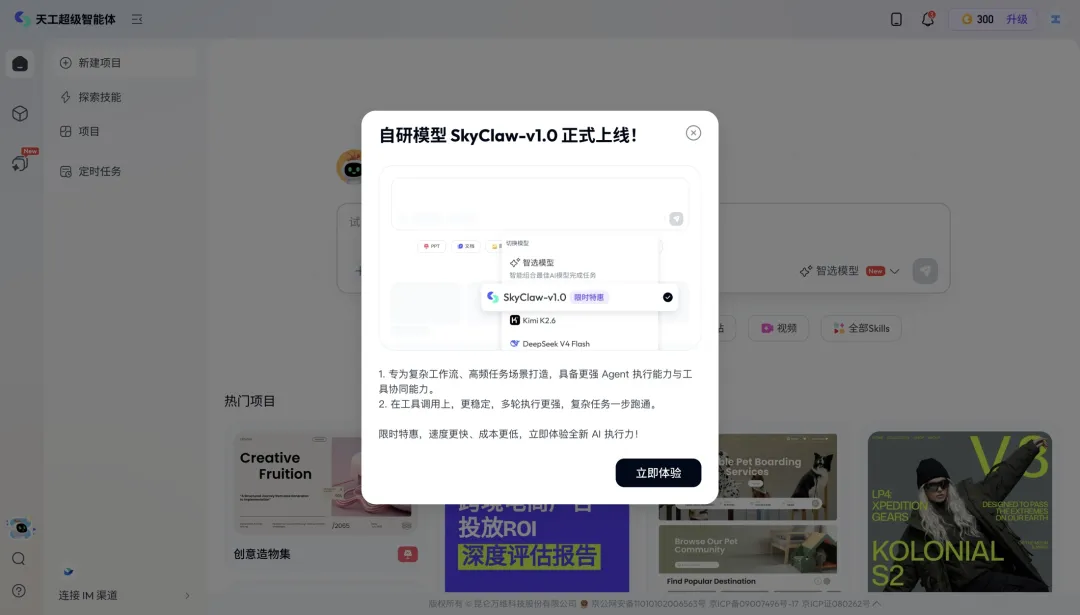Image resolution: width=1080 pixels, height=615 pixels.
Task: Select the home chat icon in the left rail
Action: click(x=20, y=64)
